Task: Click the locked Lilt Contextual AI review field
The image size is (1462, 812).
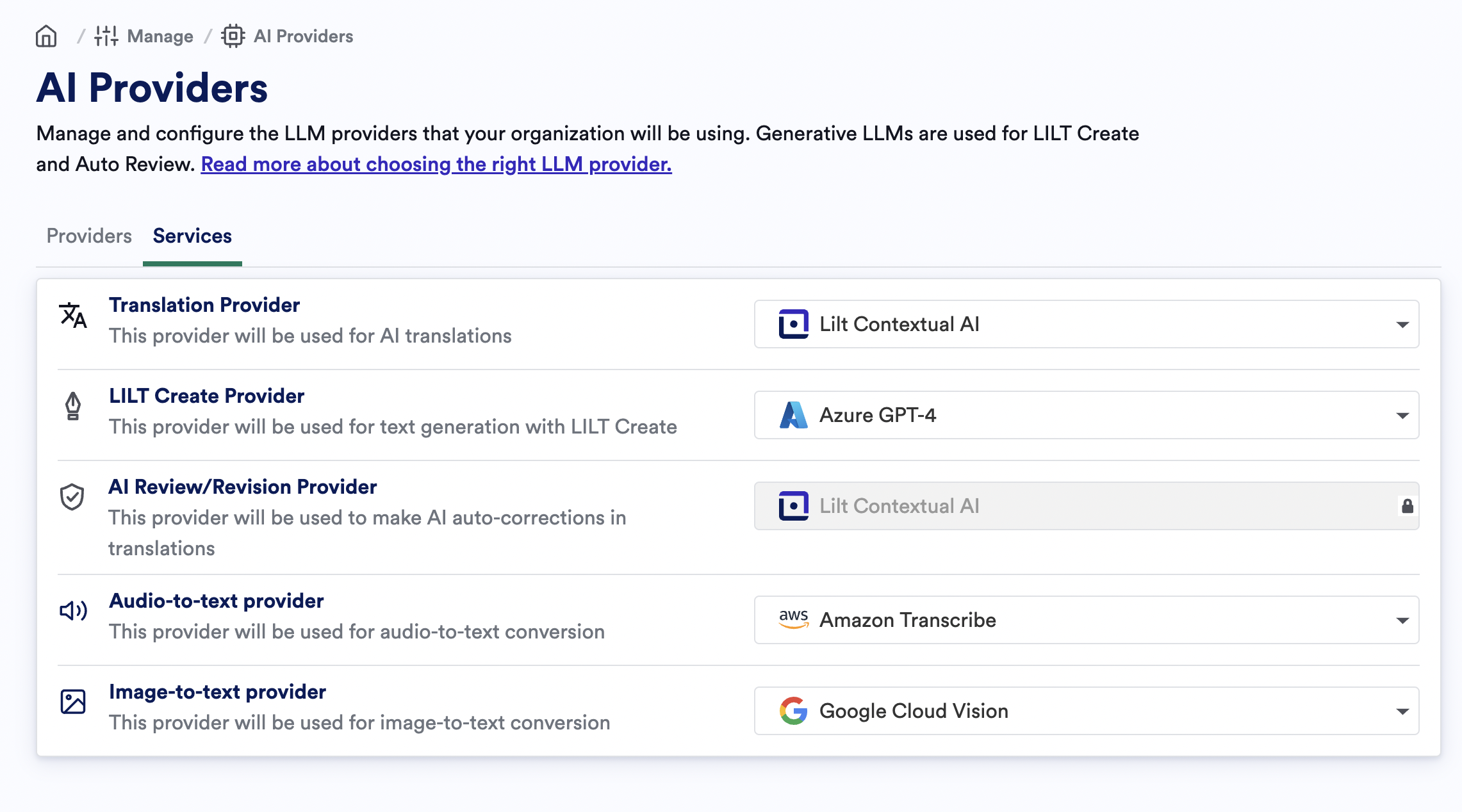Action: (x=1087, y=506)
